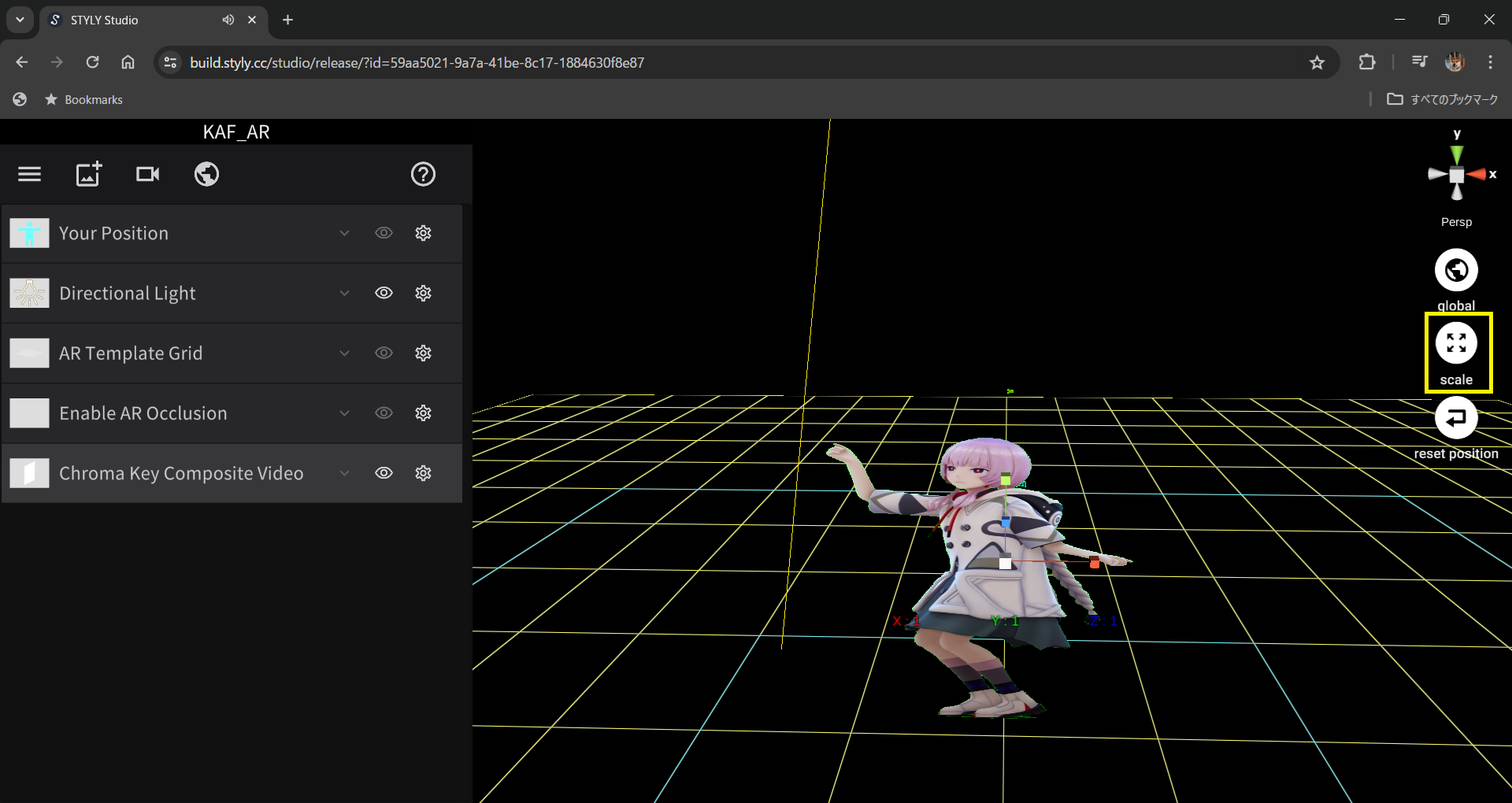Click the Your Position thumbnail icon
The image size is (1512, 803).
click(x=29, y=233)
